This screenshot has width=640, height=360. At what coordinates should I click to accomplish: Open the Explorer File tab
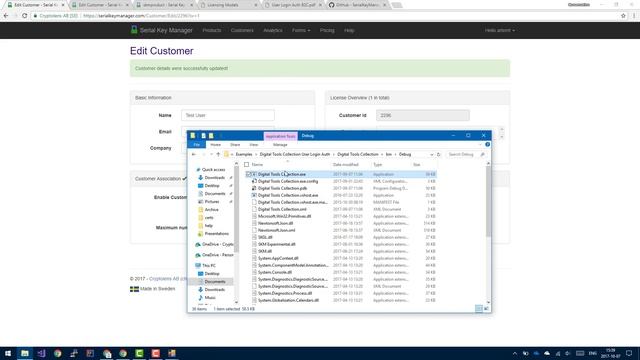197,144
